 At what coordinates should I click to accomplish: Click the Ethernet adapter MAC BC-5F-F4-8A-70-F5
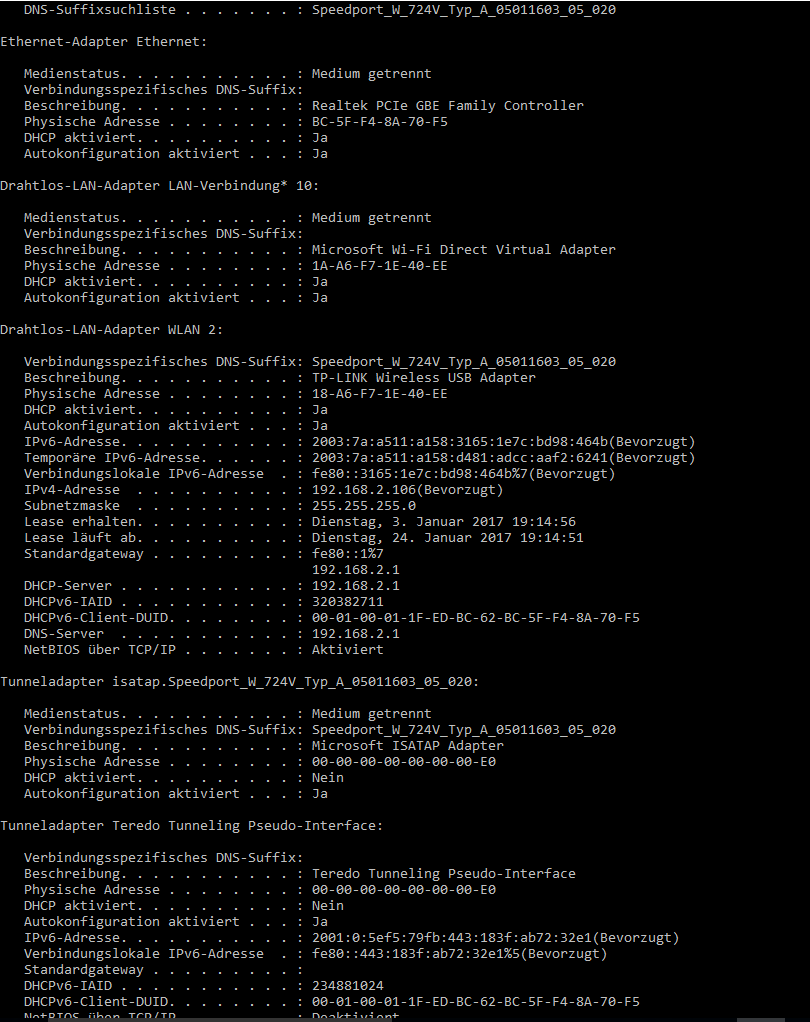(x=379, y=122)
